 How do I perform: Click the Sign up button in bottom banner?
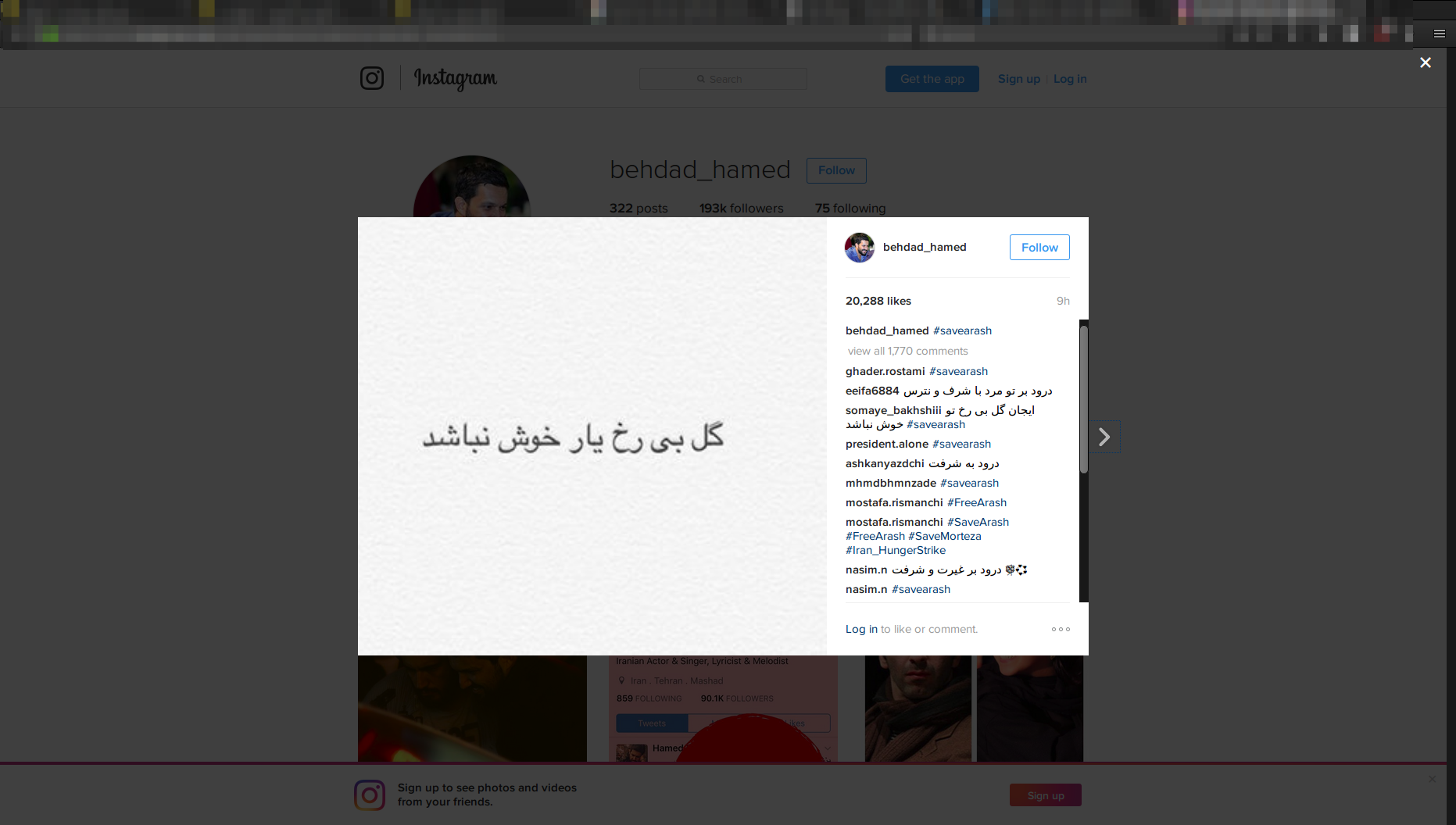point(1046,795)
